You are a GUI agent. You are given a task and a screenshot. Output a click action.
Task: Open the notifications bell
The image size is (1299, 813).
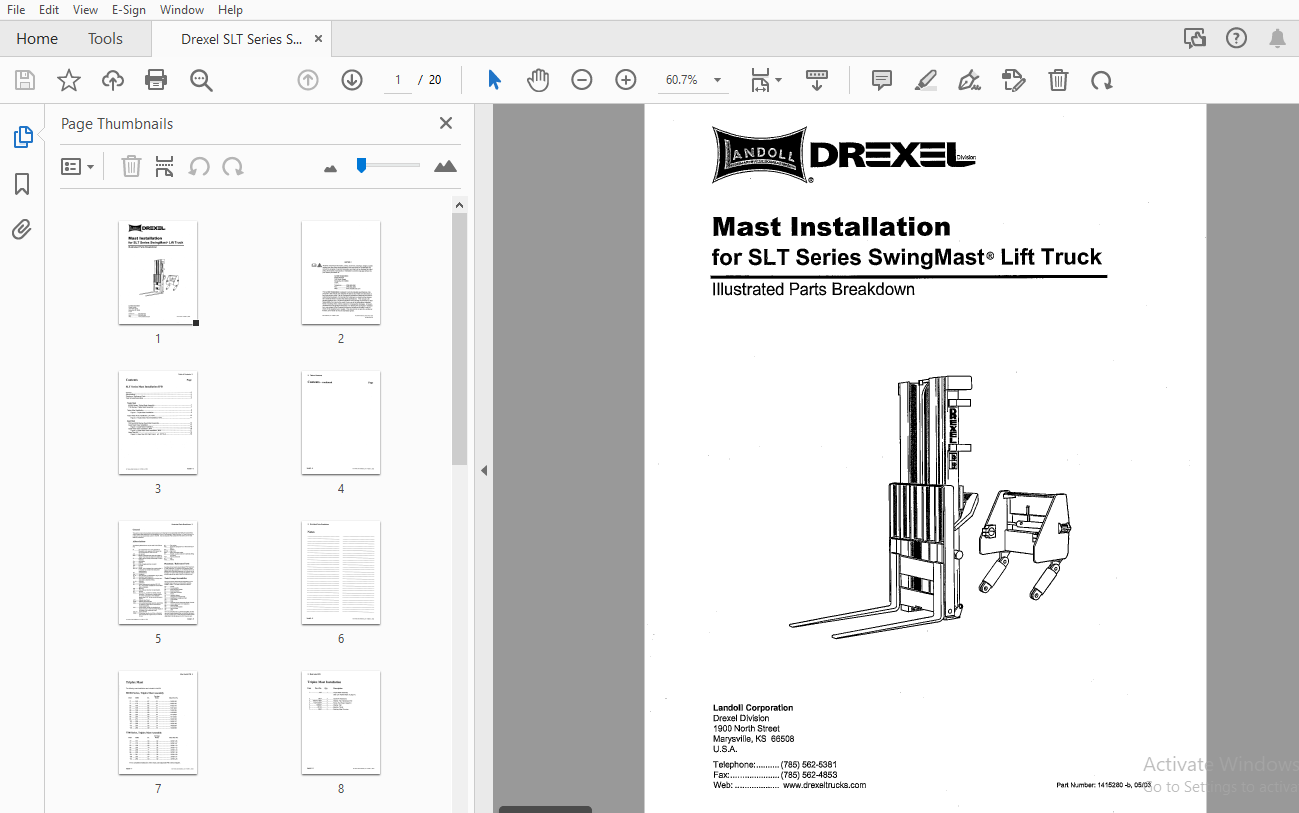click(1277, 38)
